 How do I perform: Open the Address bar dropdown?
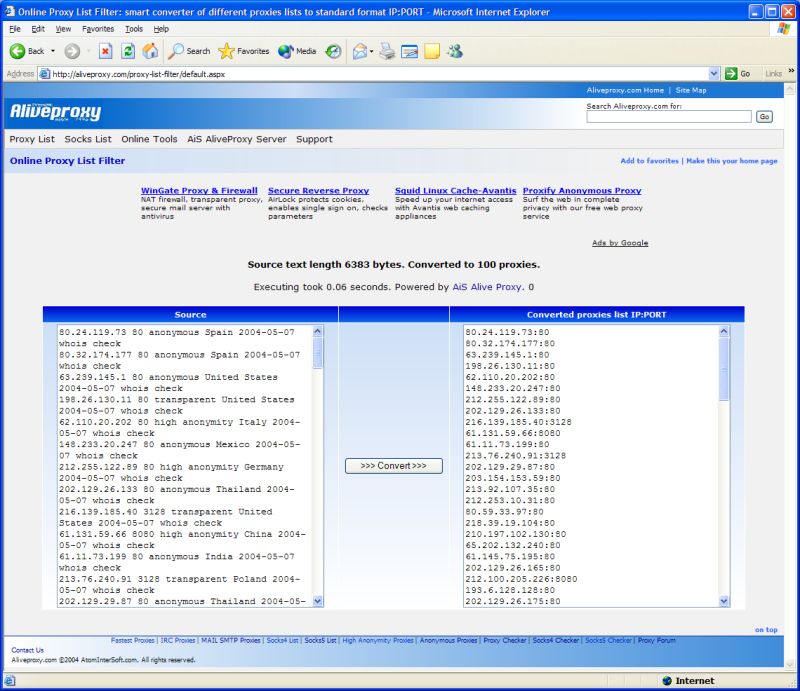[713, 73]
